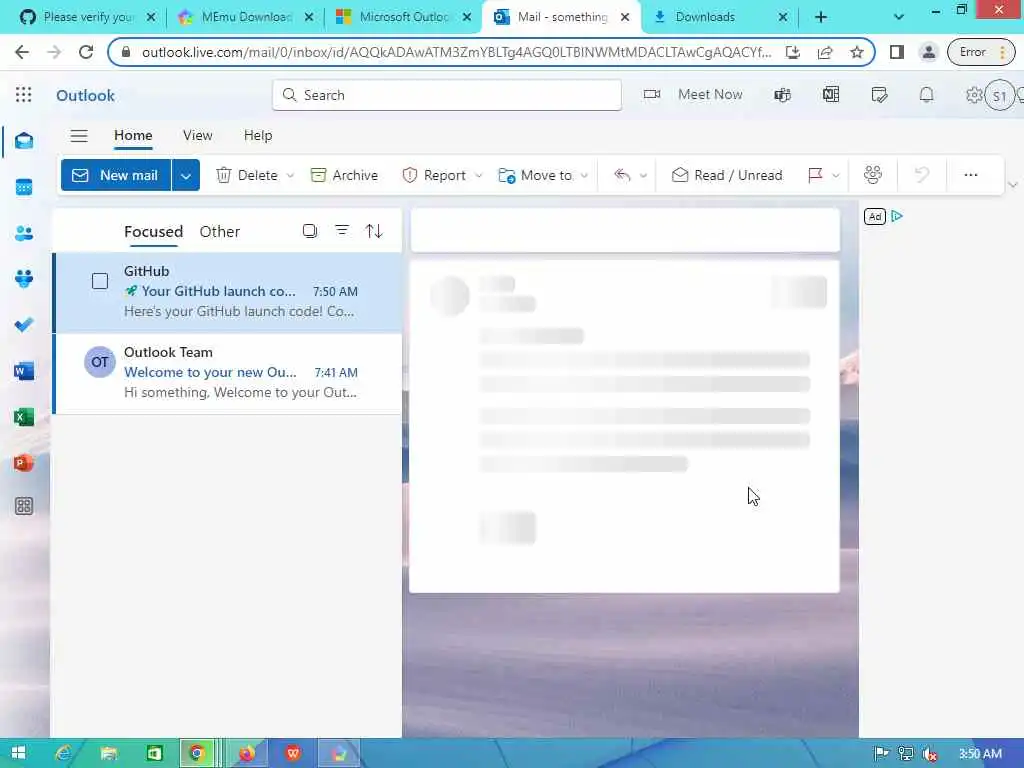The width and height of the screenshot is (1024, 768).
Task: Open Groups in the left rail
Action: (x=24, y=279)
